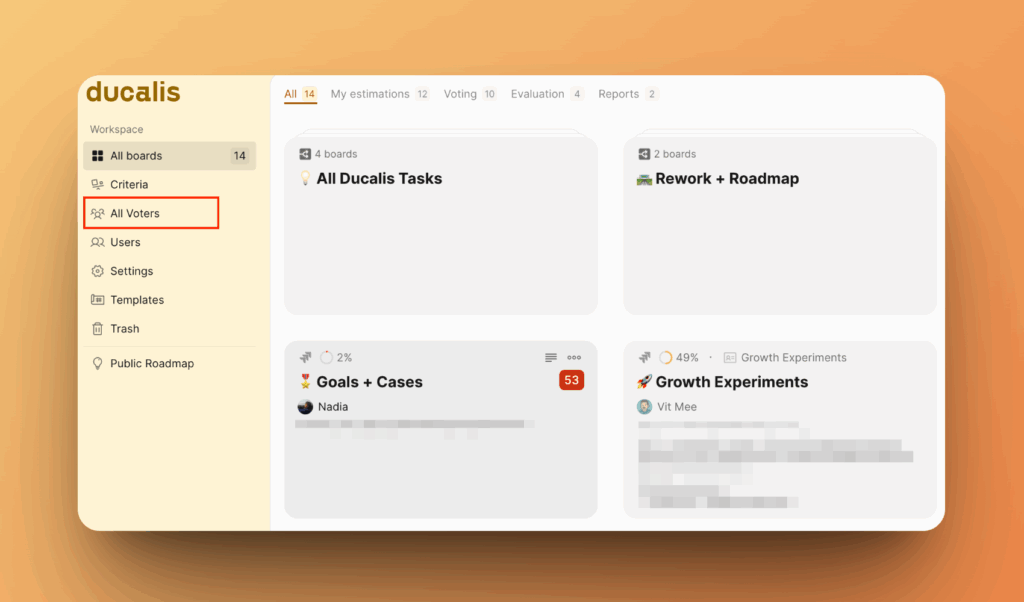
Task: Open Settings via the gear icon
Action: click(x=97, y=272)
